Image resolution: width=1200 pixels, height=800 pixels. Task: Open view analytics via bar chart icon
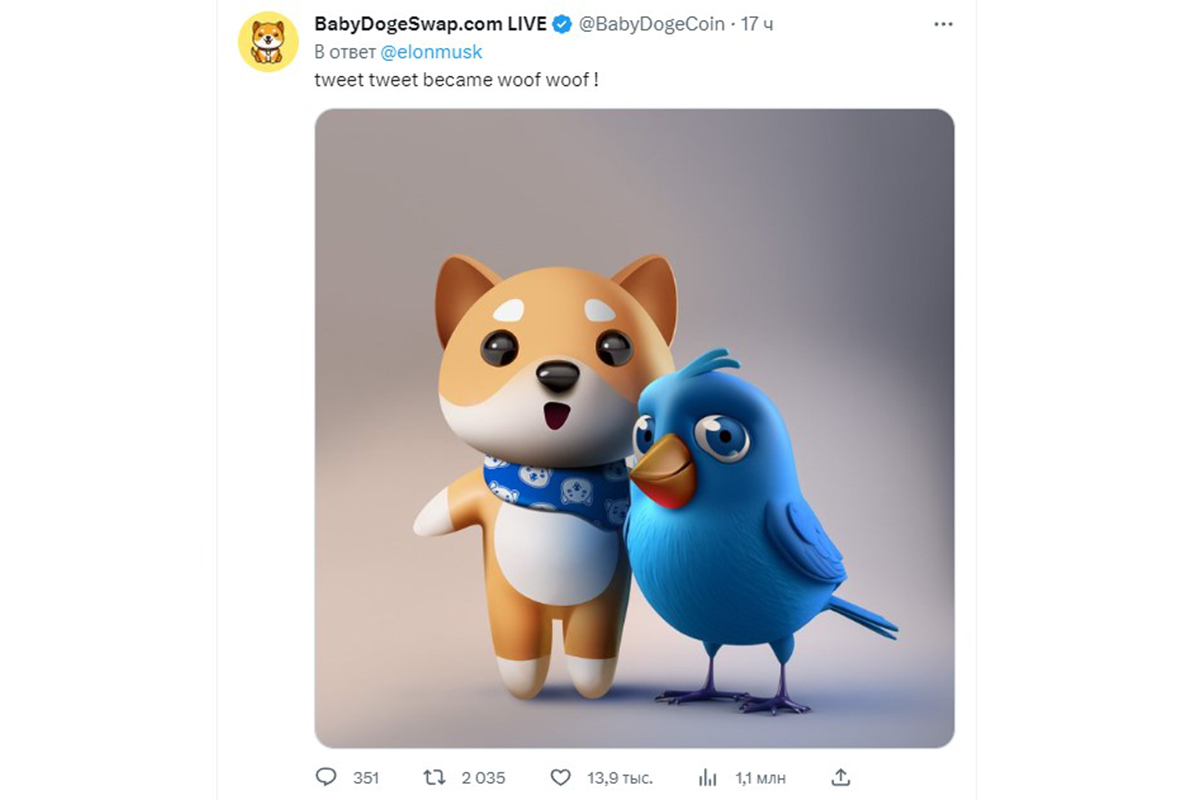tap(709, 777)
